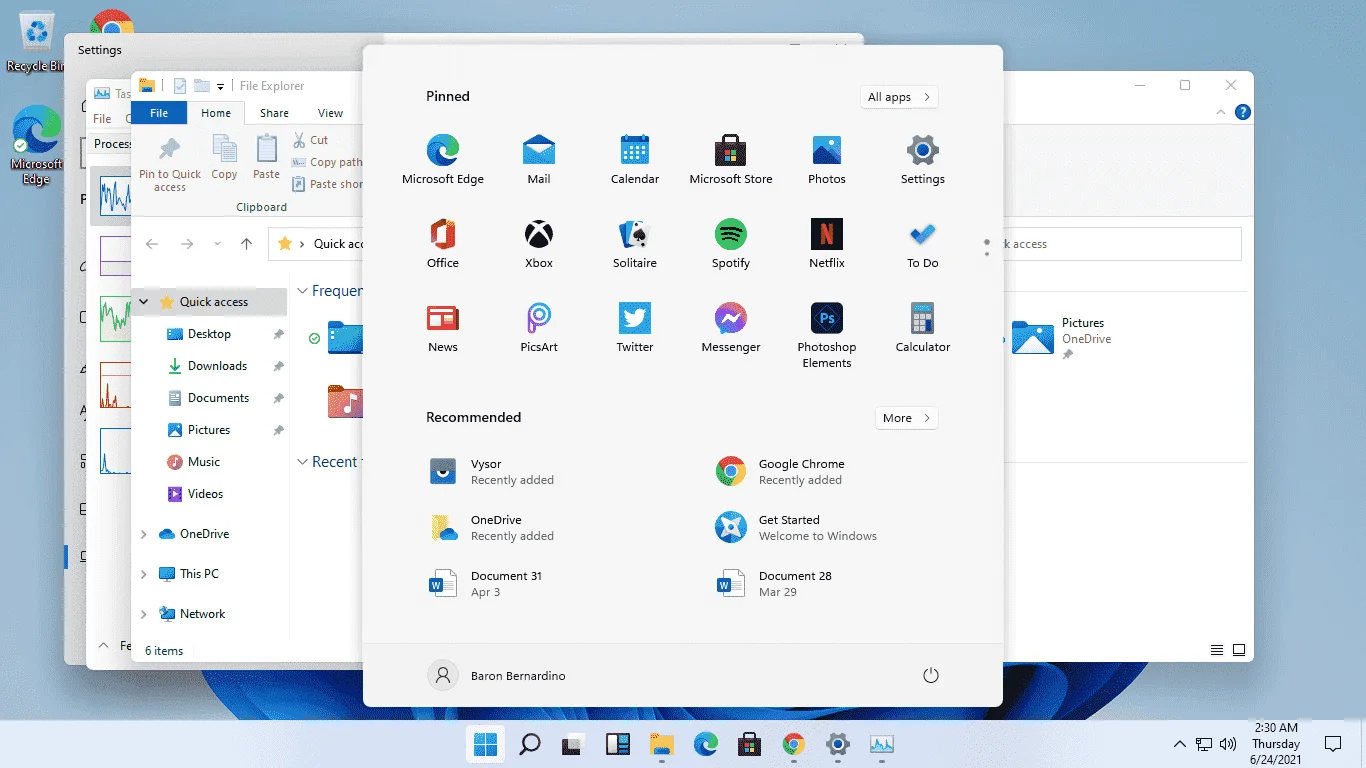This screenshot has width=1366, height=768.
Task: Open the recent locations dropdown in File Explorer
Action: coord(217,244)
